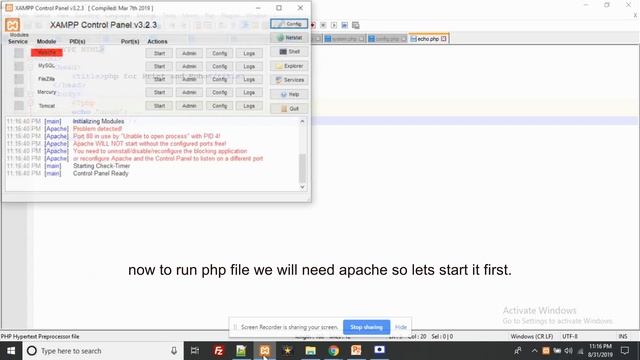Open Google Chrome from the taskbar

pos(333,351)
